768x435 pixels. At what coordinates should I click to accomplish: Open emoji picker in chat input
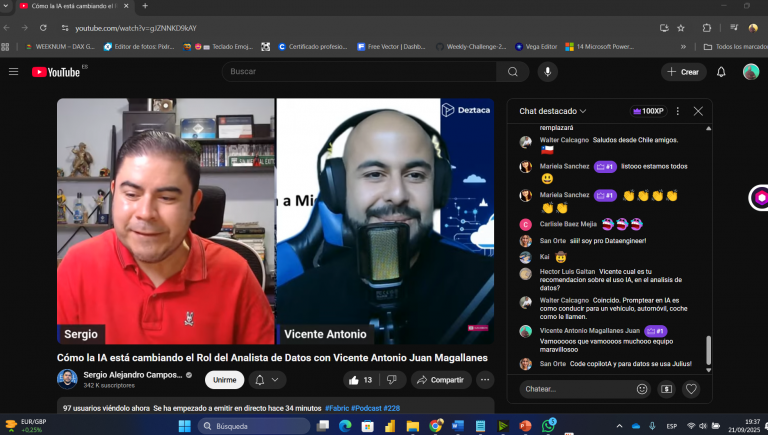point(642,389)
